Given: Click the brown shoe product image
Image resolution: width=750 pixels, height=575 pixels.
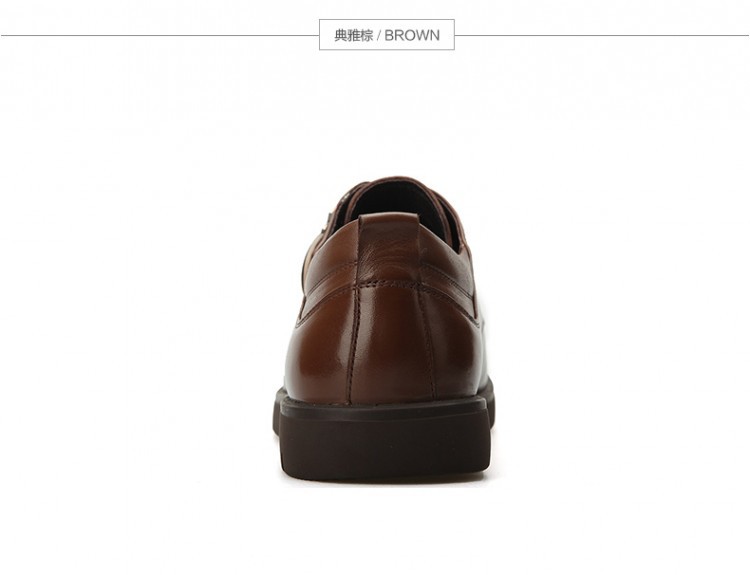Looking at the screenshot, I should coord(384,328).
